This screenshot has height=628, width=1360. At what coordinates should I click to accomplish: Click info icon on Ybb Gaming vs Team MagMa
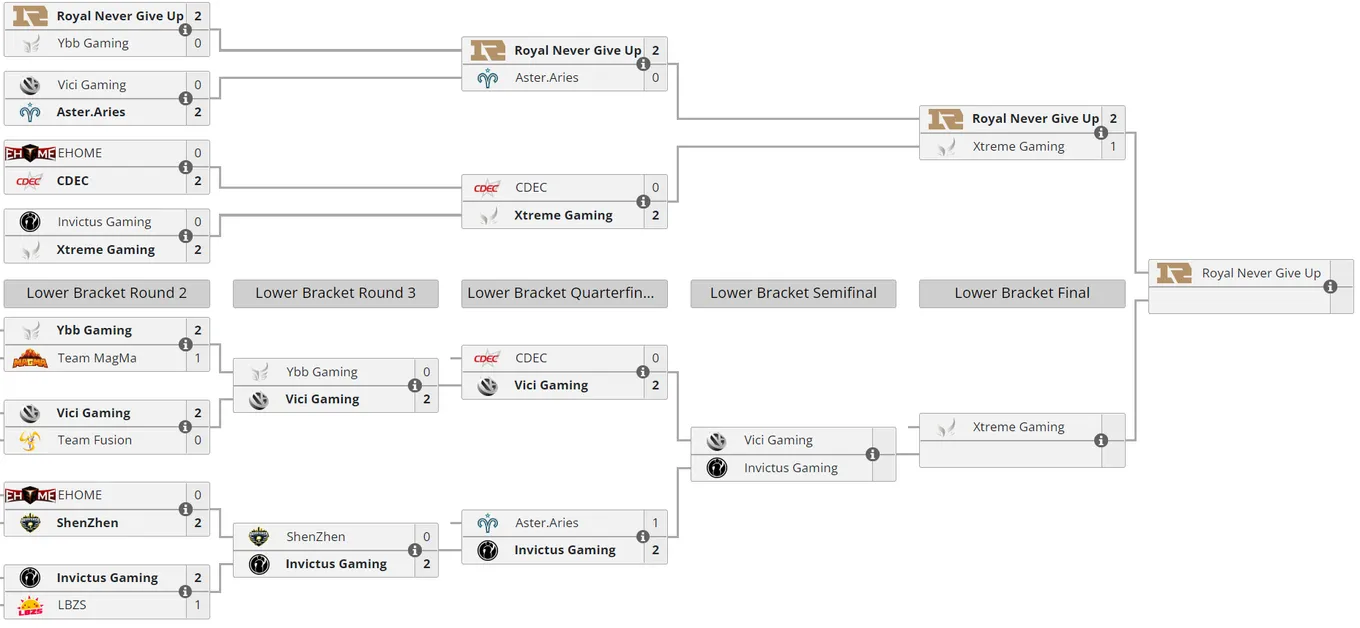pyautogui.click(x=185, y=344)
